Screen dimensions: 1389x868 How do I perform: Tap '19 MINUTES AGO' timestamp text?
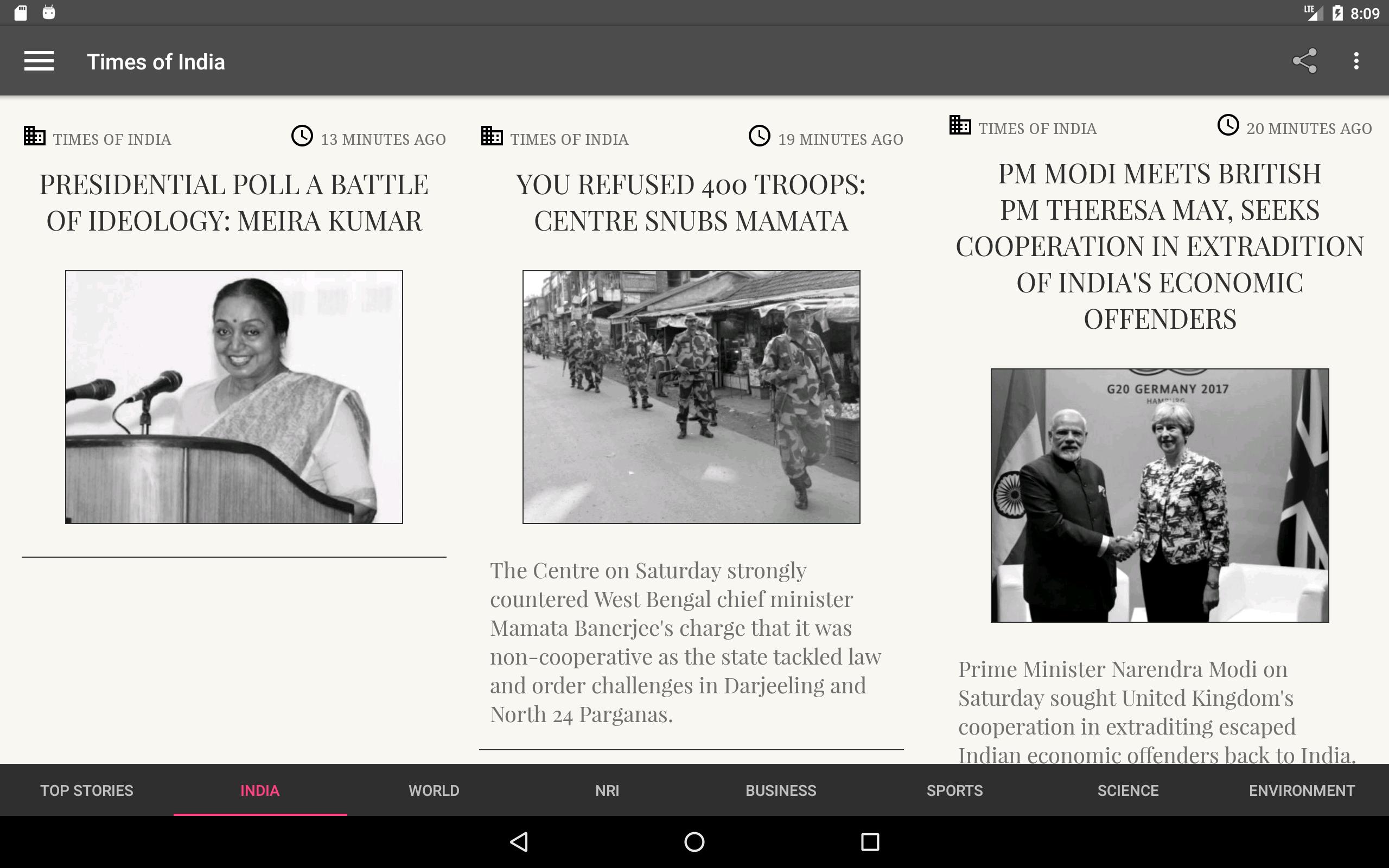tap(840, 139)
